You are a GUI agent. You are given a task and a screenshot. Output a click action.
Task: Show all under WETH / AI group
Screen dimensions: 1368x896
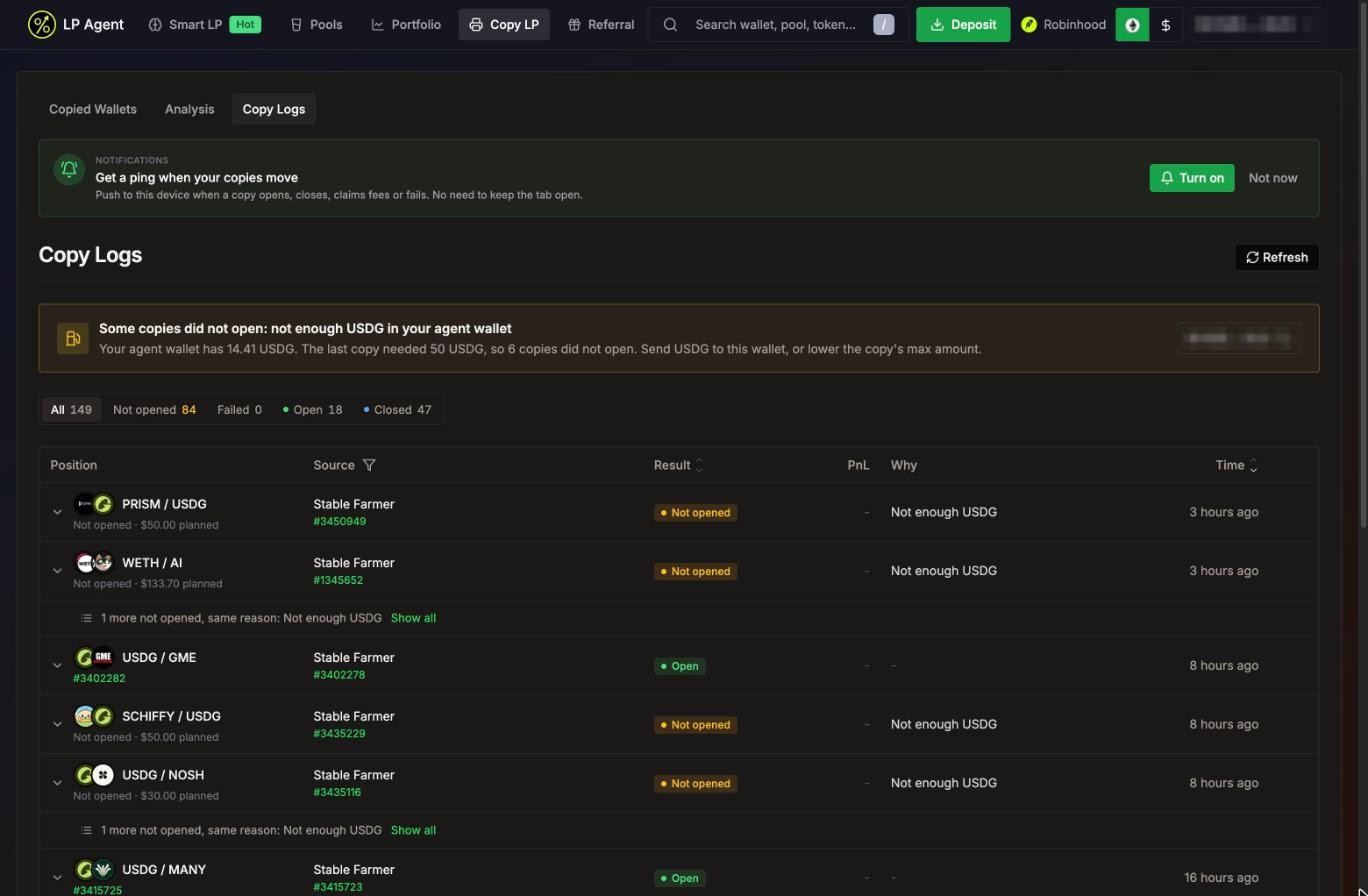pyautogui.click(x=413, y=618)
